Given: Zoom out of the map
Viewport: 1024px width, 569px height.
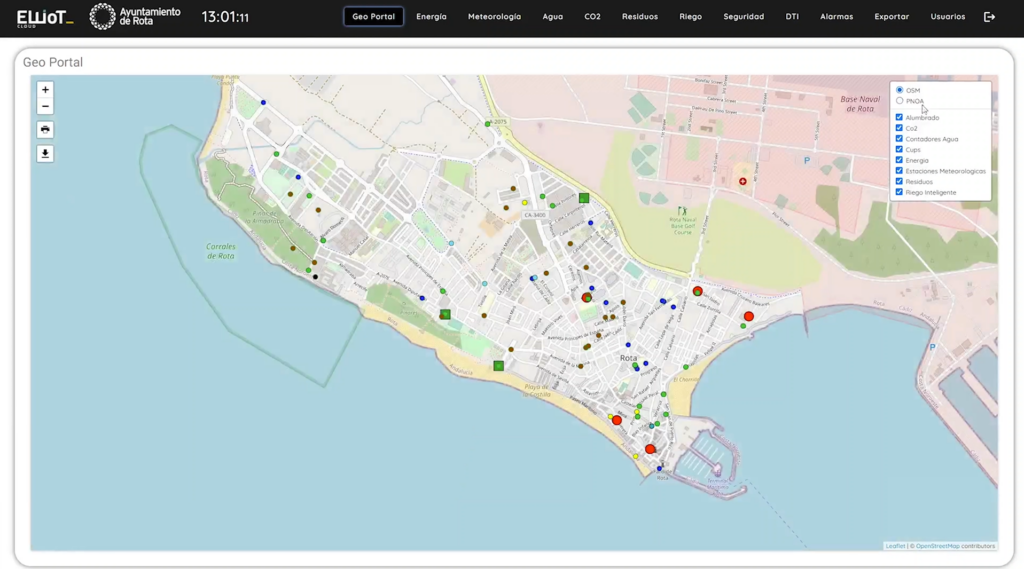Looking at the screenshot, I should pyautogui.click(x=45, y=107).
